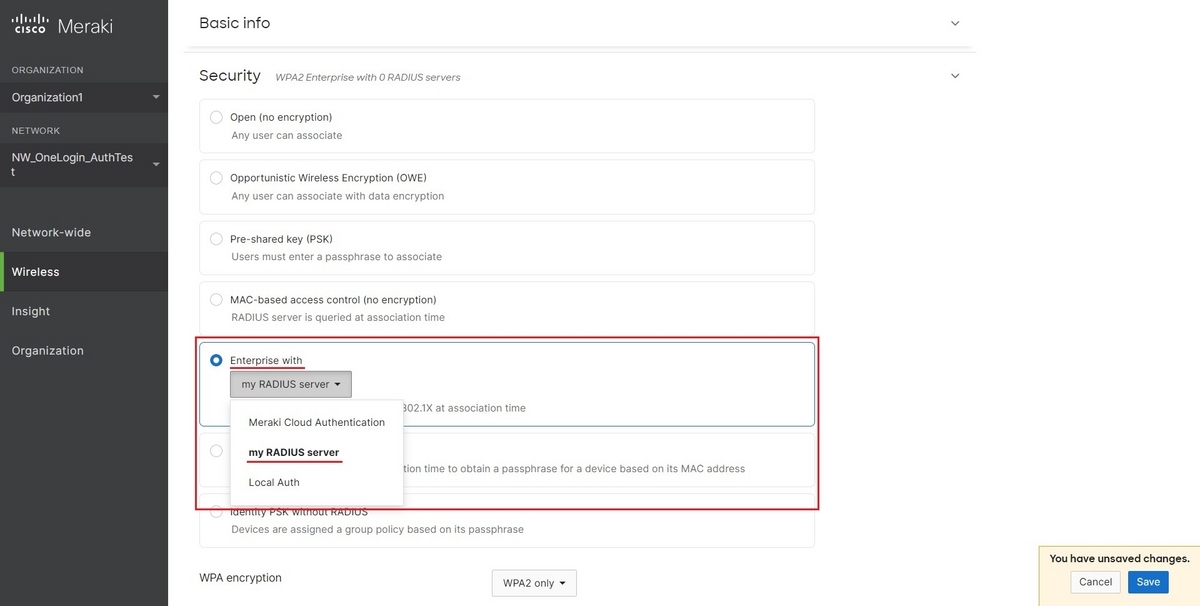Viewport: 1200px width, 606px height.
Task: Open Network-wide in the sidebar
Action: point(51,232)
